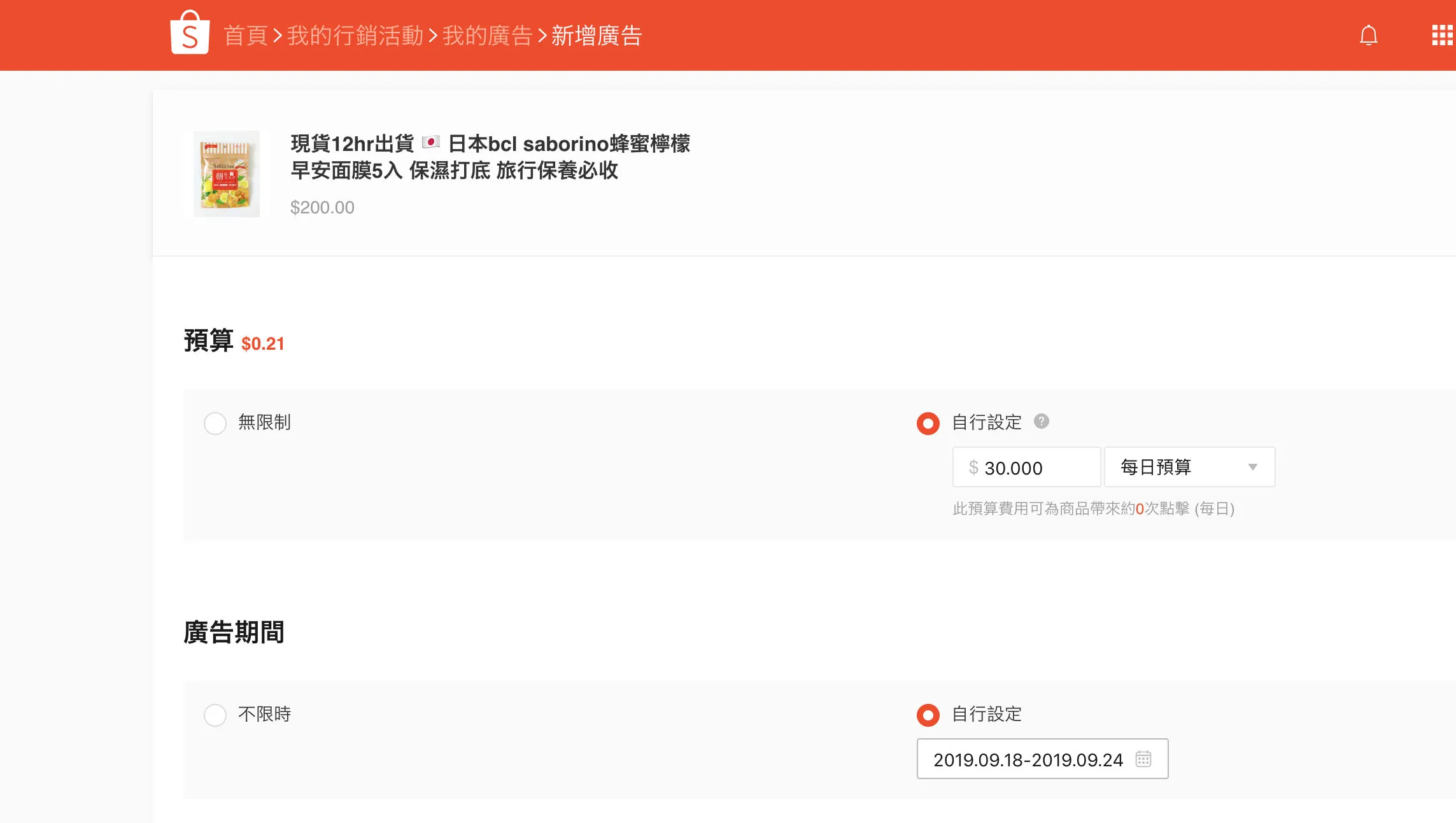This screenshot has width=1456, height=823.
Task: Open the date range field 2019.09.18-2019.09.24
Action: click(x=1042, y=759)
